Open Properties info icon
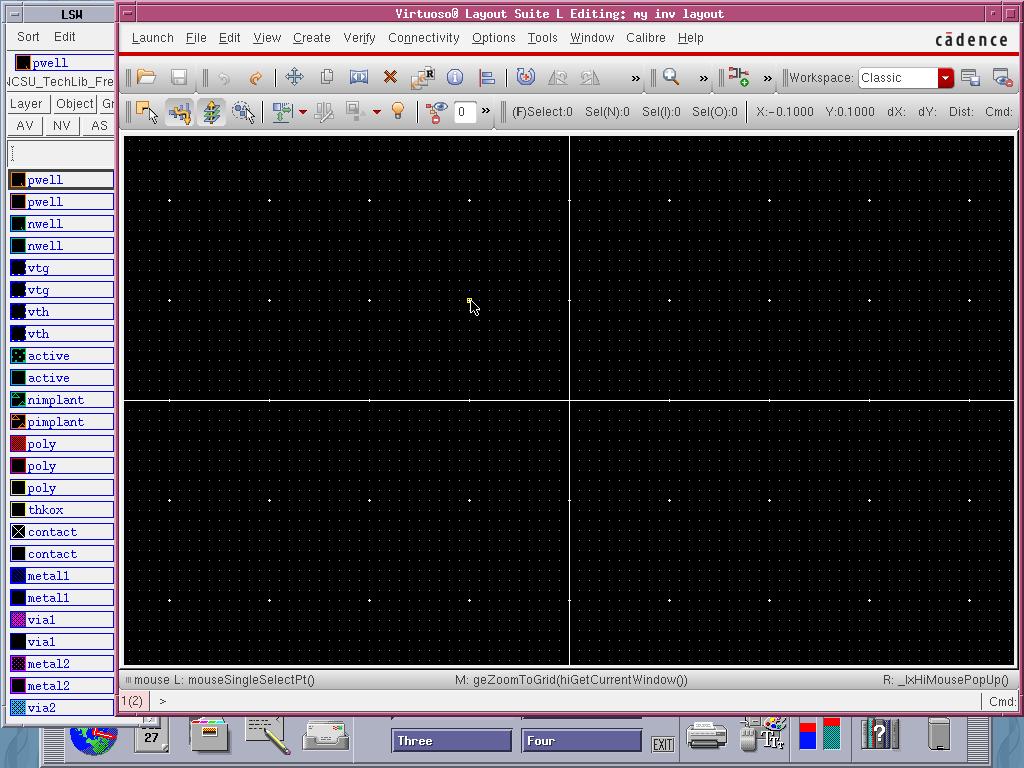Screen dimensions: 1024x768 click(x=455, y=78)
